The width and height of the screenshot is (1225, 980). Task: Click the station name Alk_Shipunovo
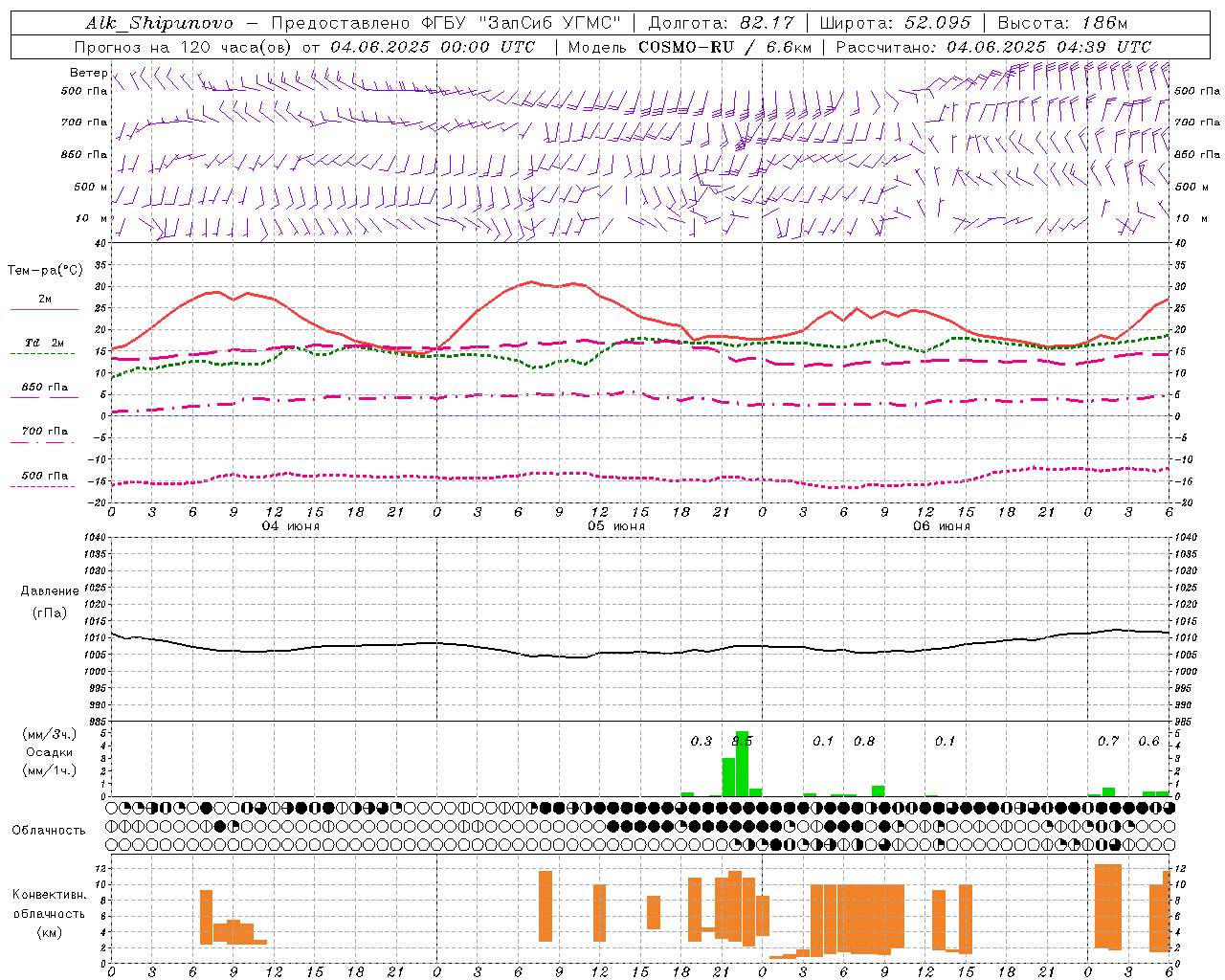[159, 24]
